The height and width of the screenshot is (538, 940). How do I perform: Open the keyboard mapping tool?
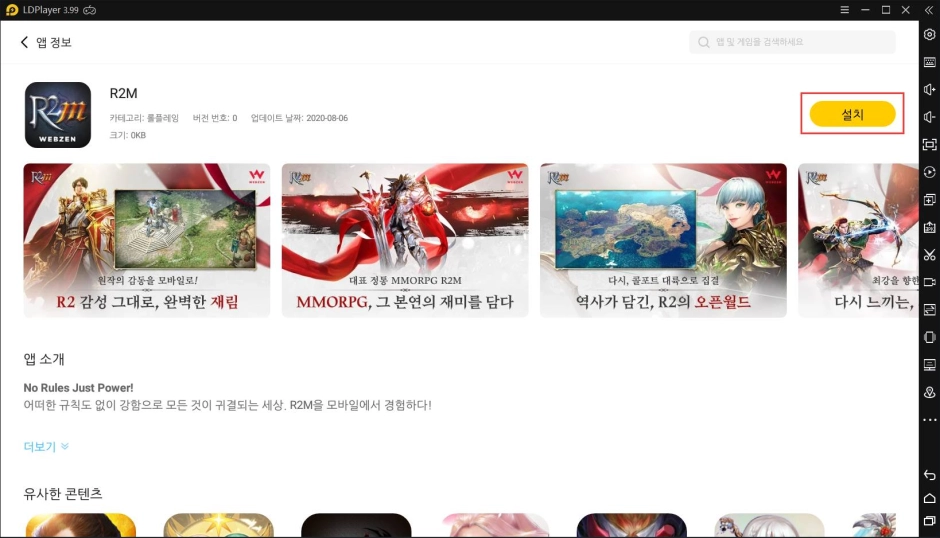[x=929, y=62]
